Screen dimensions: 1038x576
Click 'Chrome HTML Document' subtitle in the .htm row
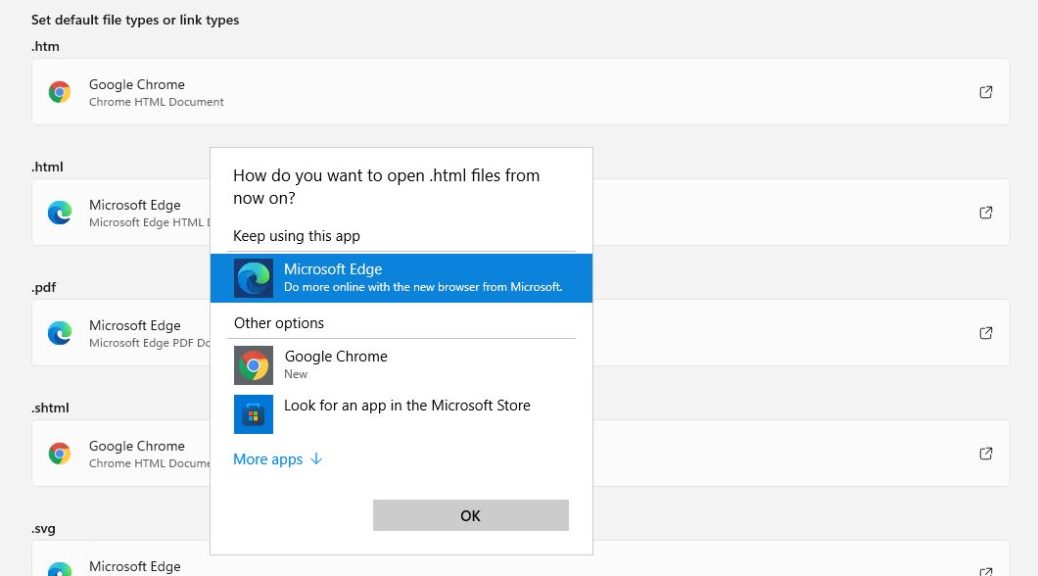pos(156,102)
